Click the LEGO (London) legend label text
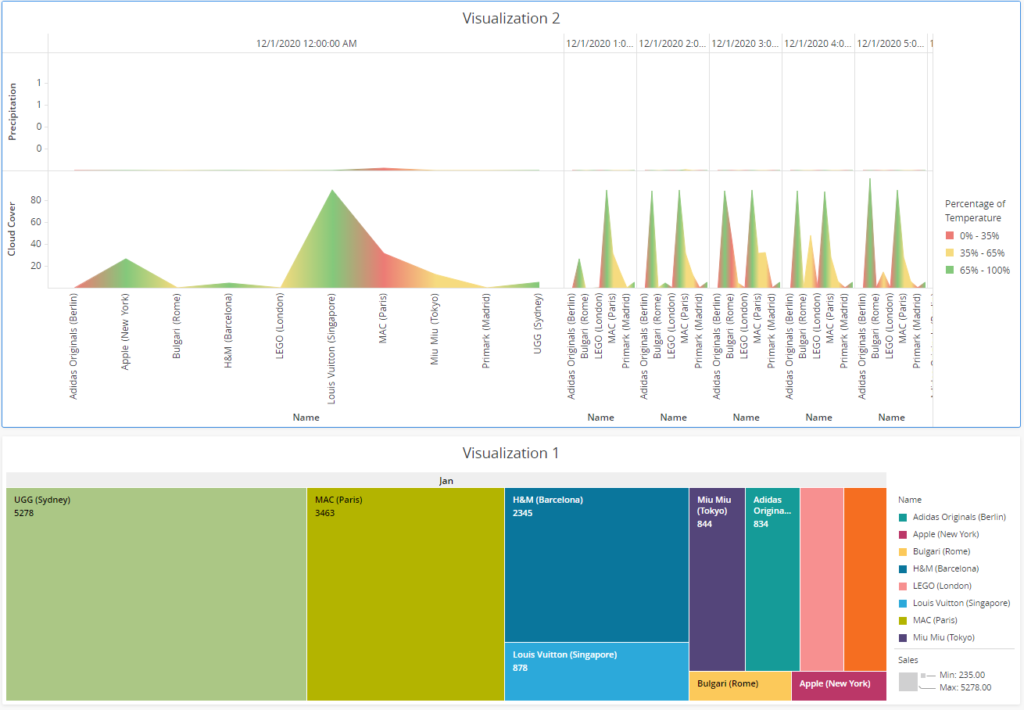 tap(942, 586)
